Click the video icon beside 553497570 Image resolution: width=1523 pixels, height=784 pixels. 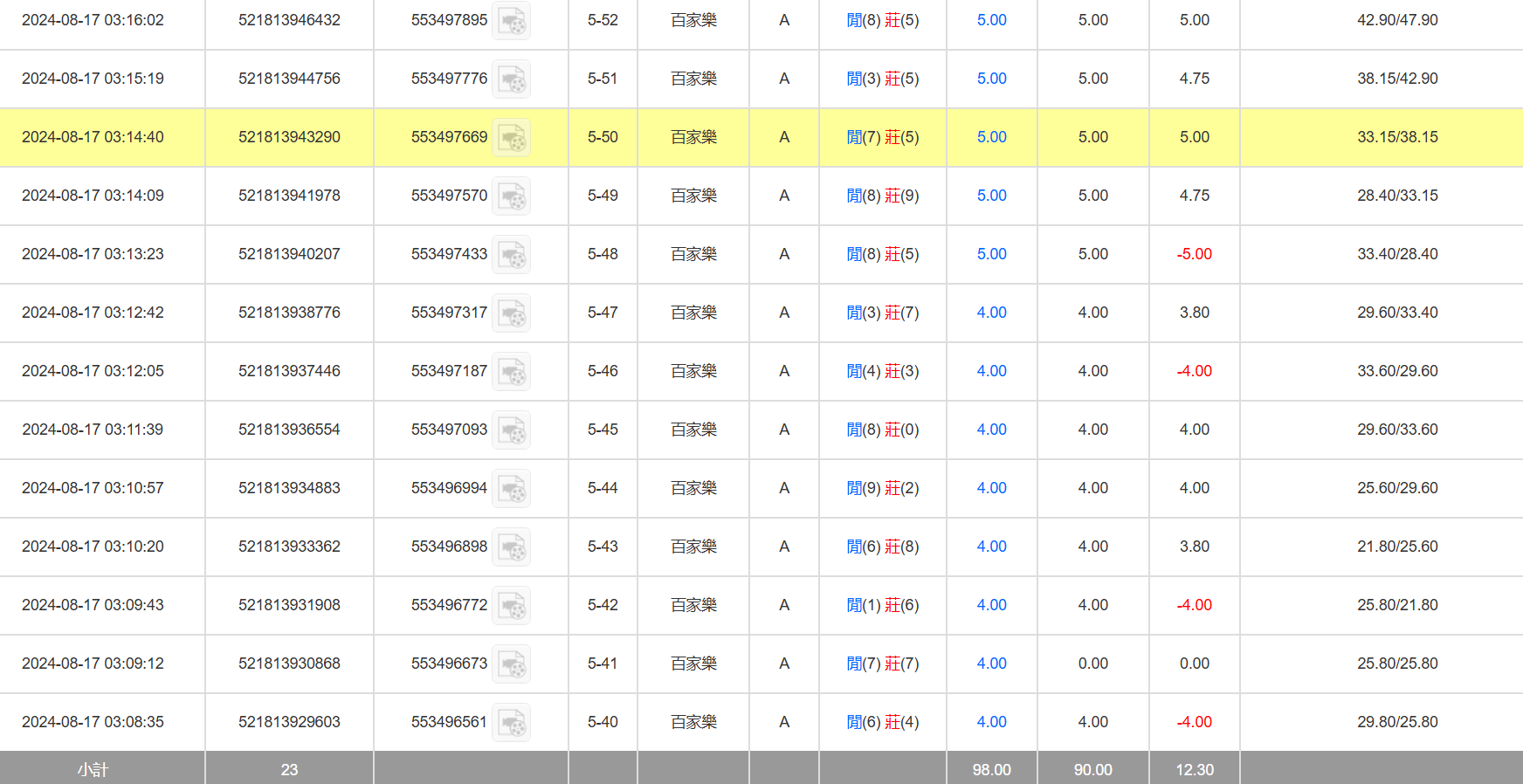click(511, 196)
